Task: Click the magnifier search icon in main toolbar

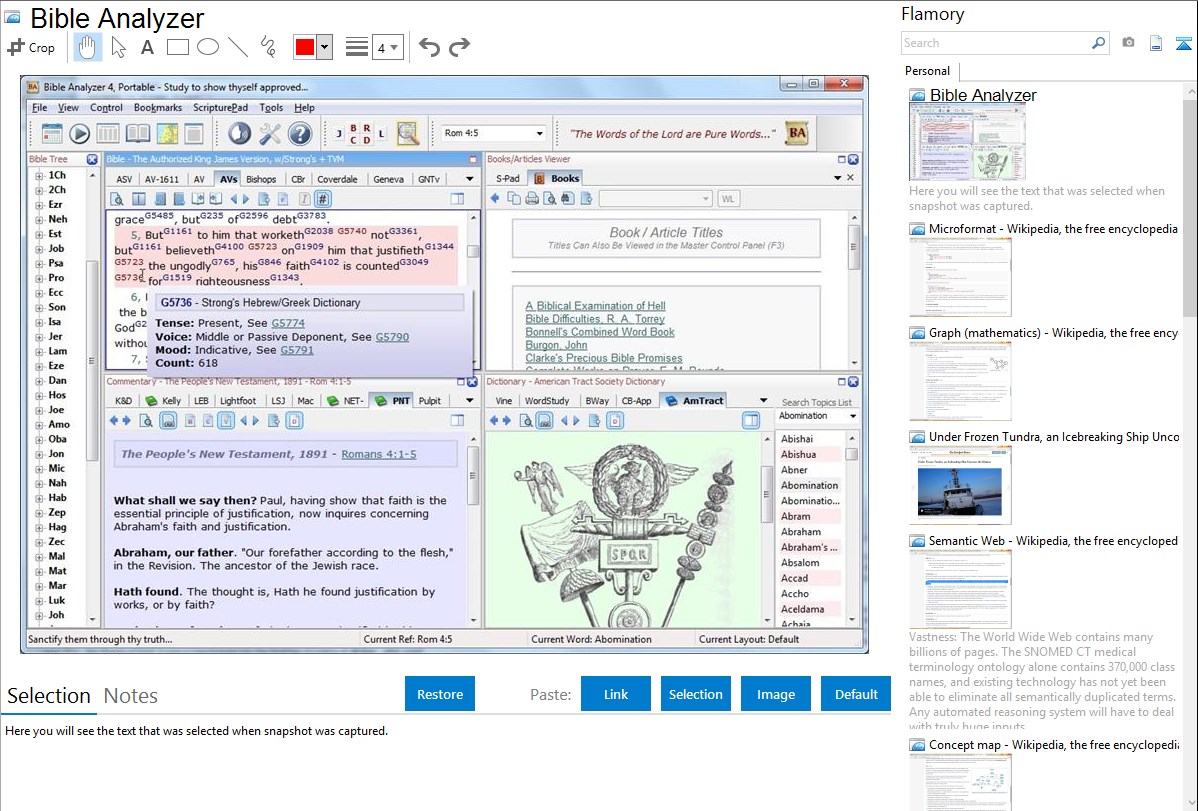Action: tap(408, 134)
